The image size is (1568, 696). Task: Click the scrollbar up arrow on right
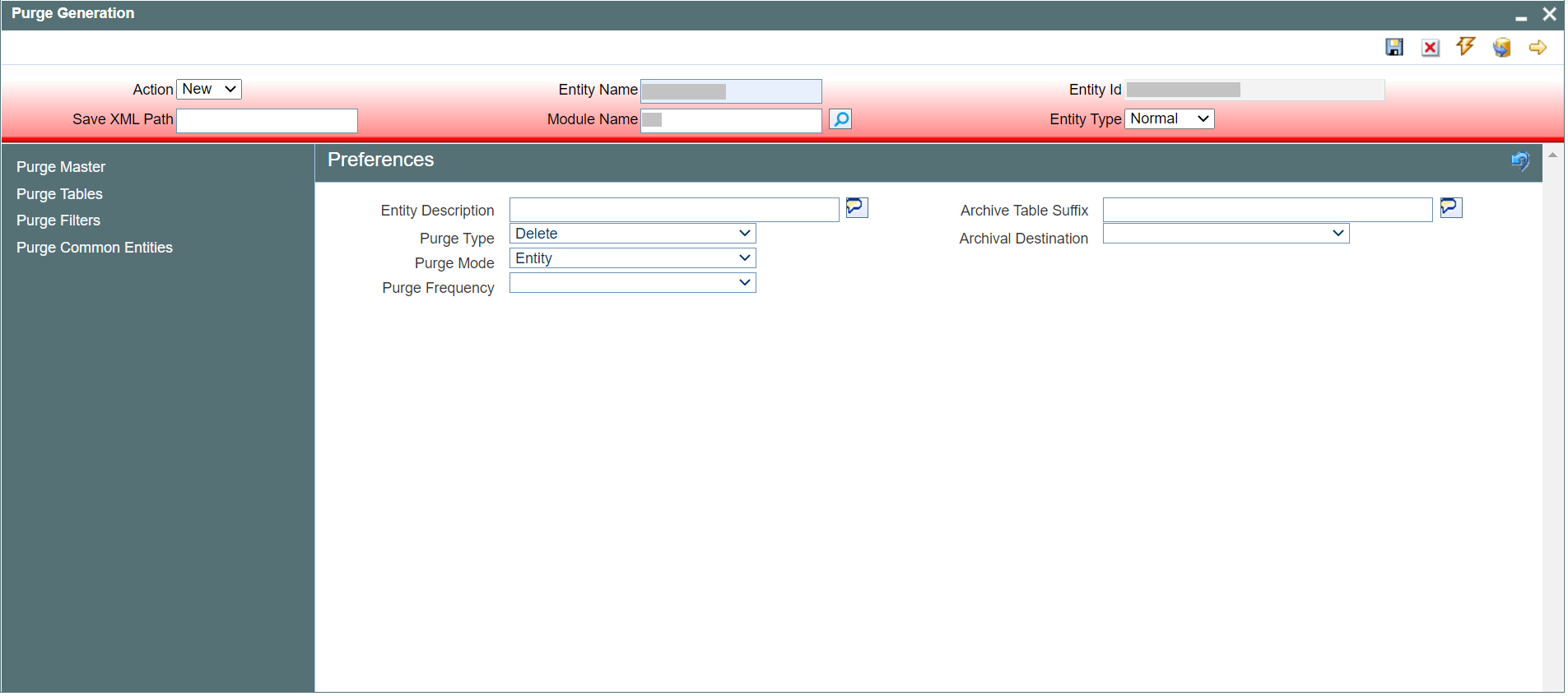[1552, 155]
